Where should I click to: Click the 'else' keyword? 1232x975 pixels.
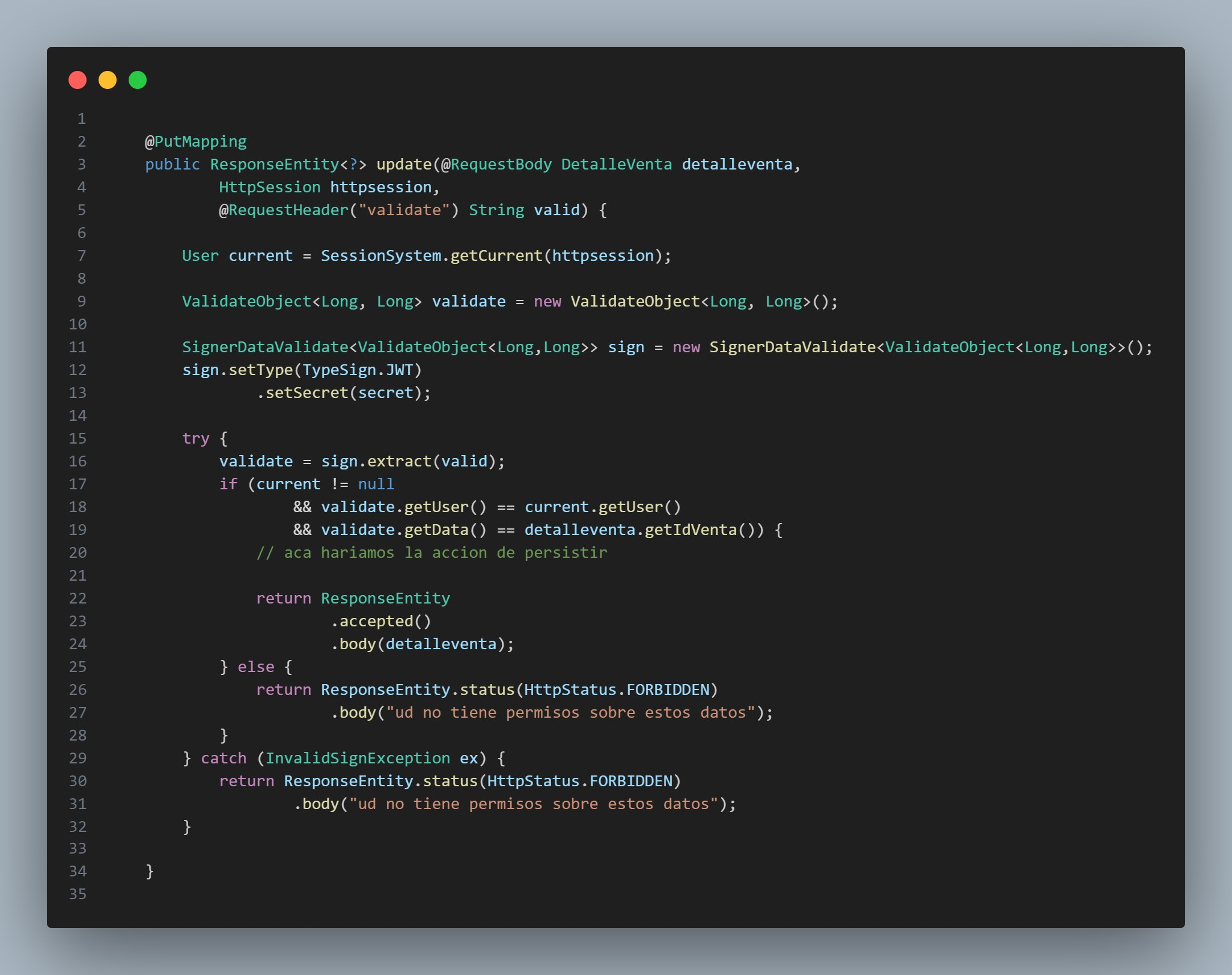[256, 667]
